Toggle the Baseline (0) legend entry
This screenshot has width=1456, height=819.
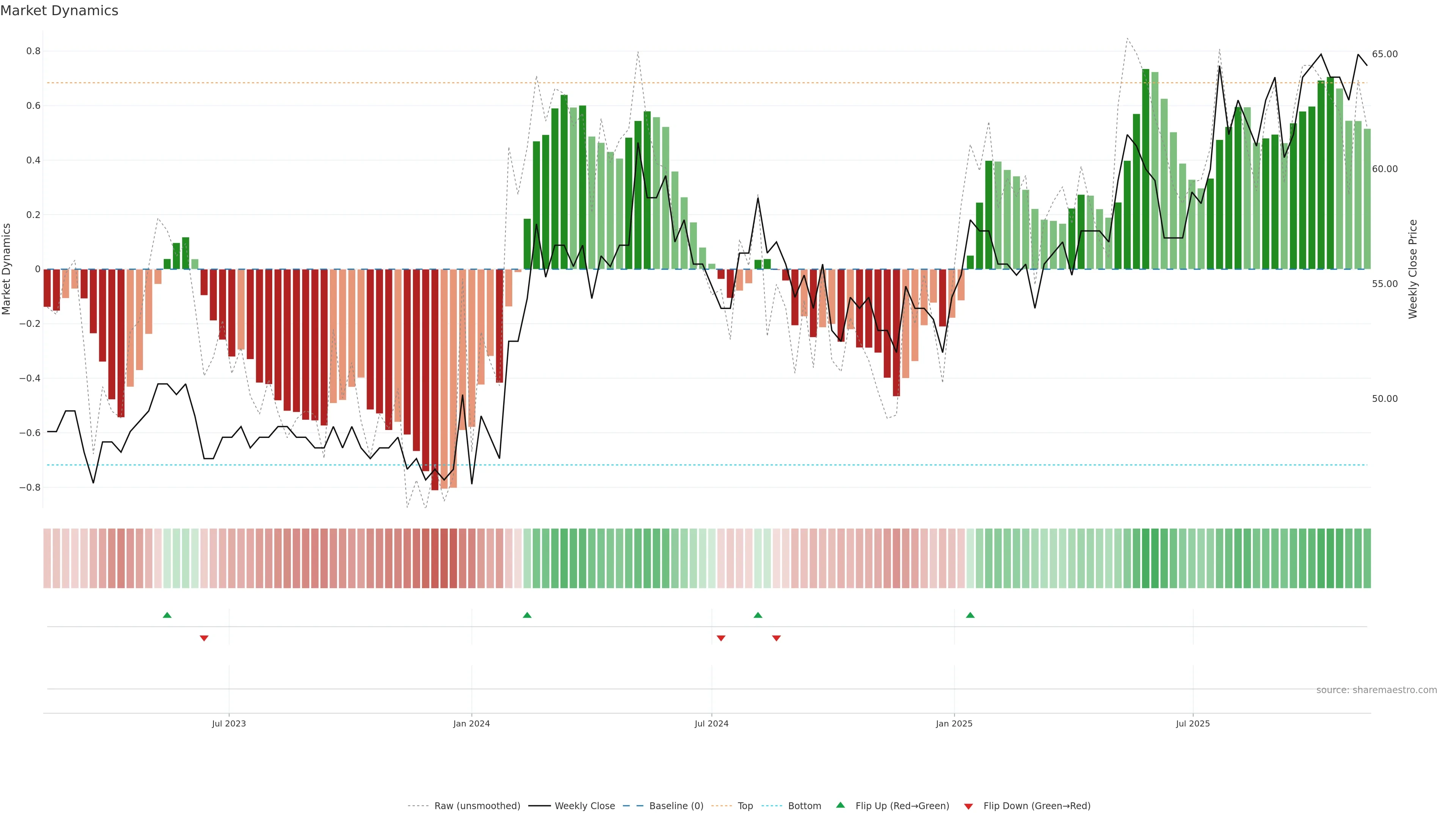pos(676,806)
